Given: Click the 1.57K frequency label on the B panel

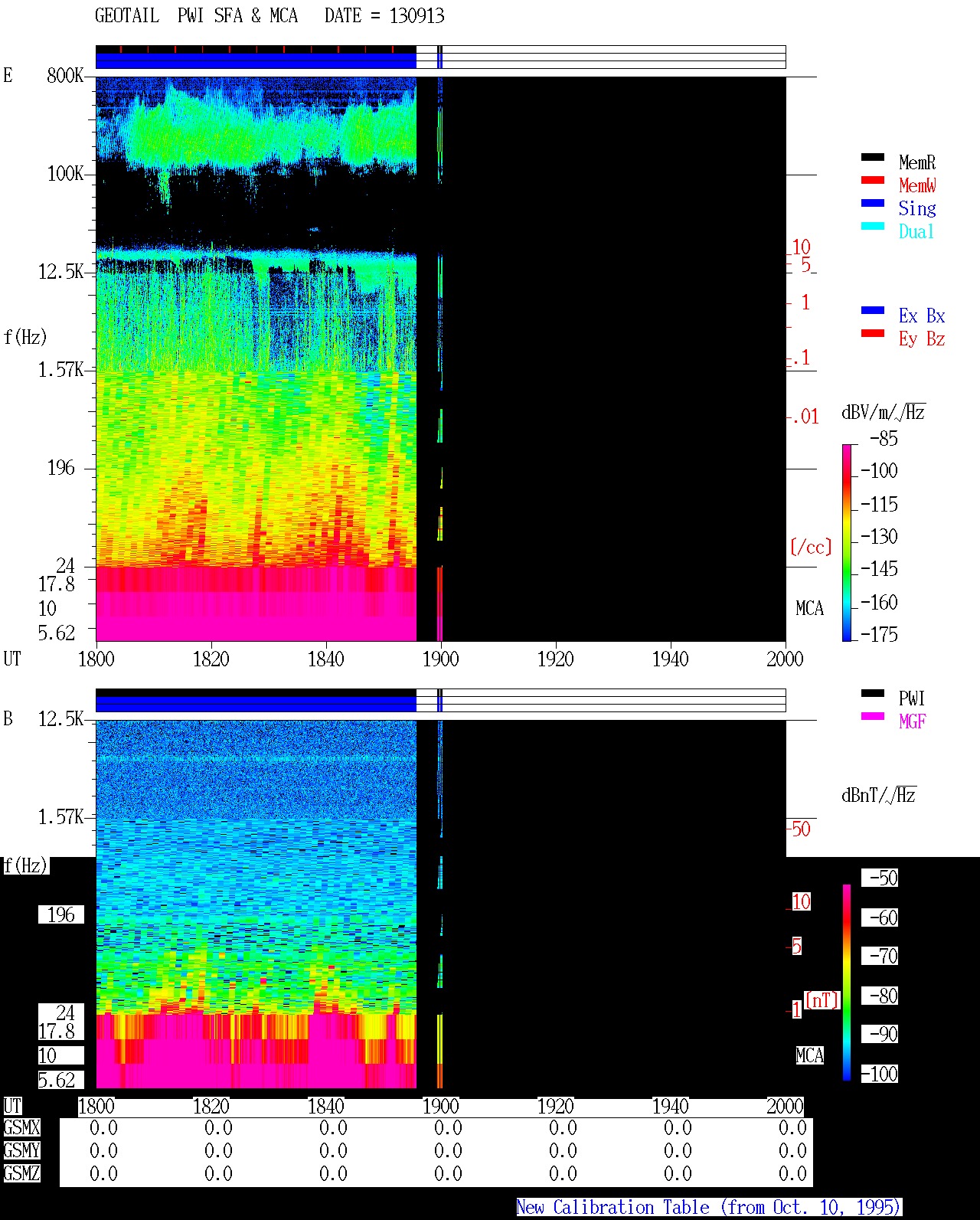Looking at the screenshot, I should pyautogui.click(x=61, y=816).
